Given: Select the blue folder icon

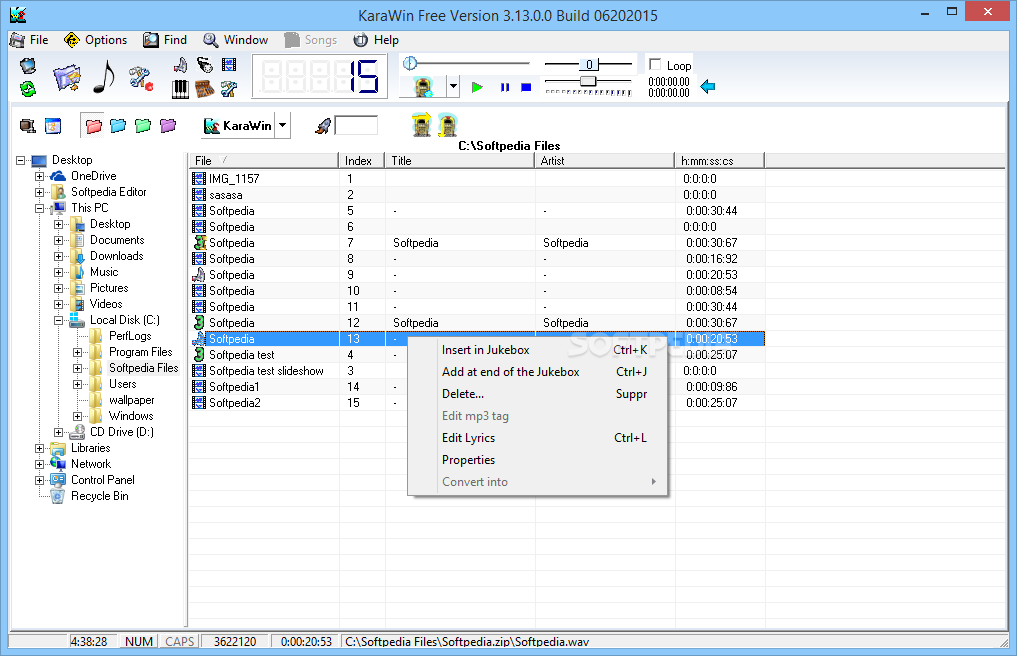Looking at the screenshot, I should (118, 126).
